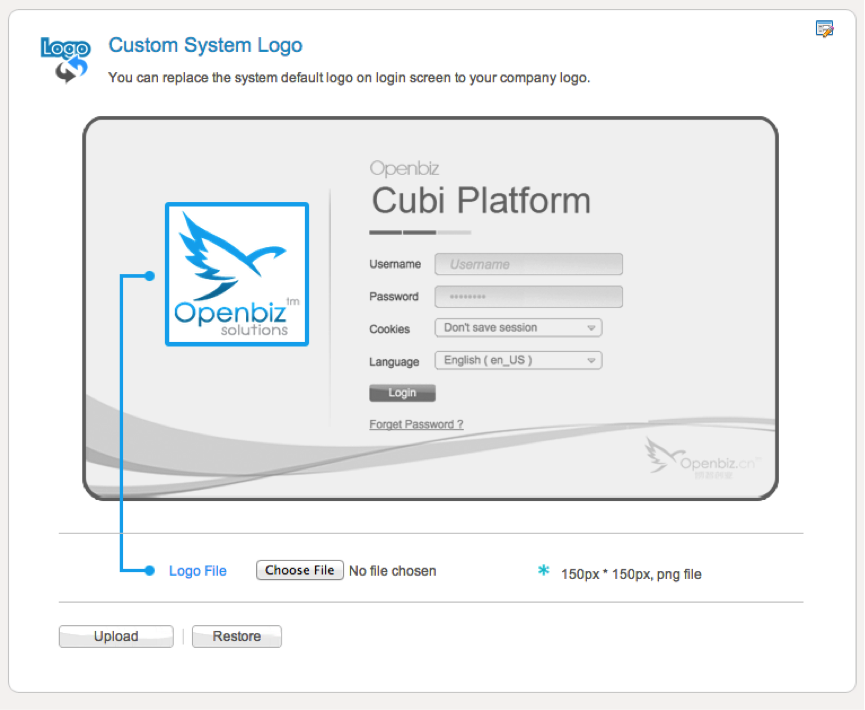
Task: Click the Cubi Platform title text
Action: pyautogui.click(x=481, y=200)
